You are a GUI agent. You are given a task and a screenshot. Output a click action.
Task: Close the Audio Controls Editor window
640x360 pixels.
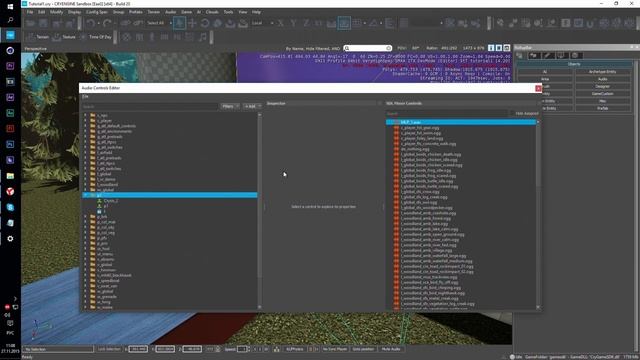click(x=538, y=89)
